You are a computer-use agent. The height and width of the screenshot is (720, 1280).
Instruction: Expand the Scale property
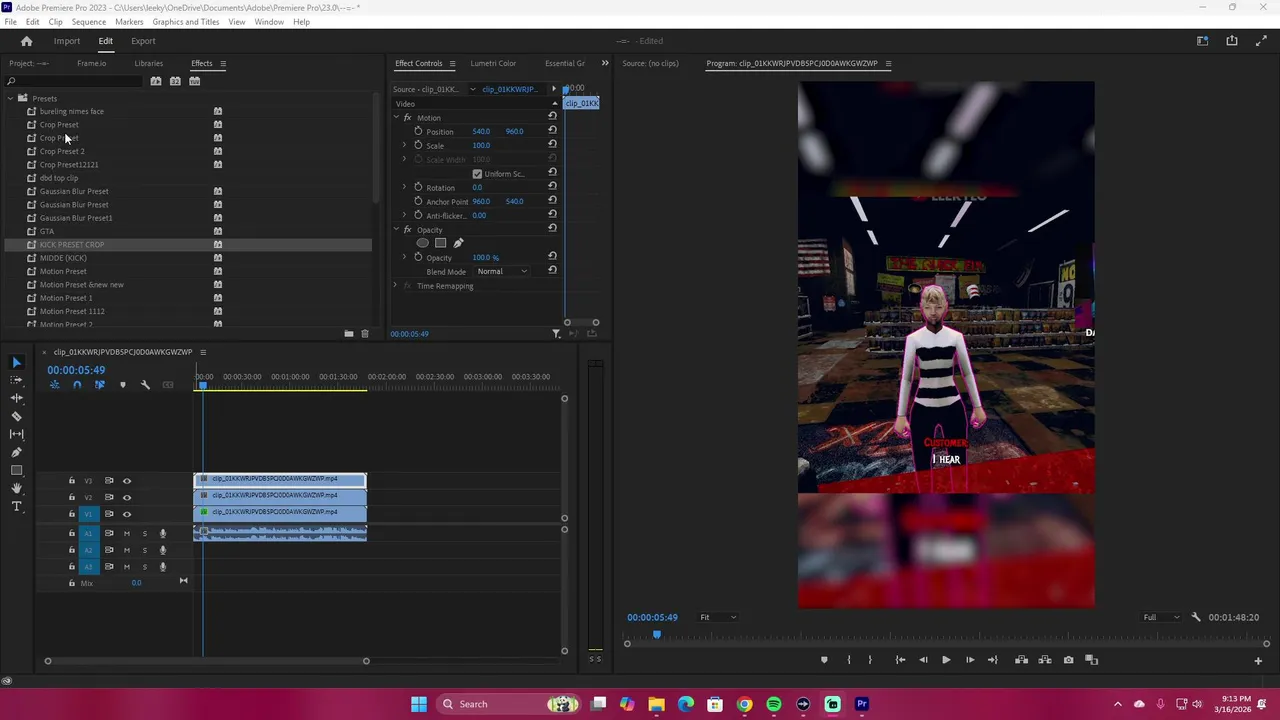point(405,145)
